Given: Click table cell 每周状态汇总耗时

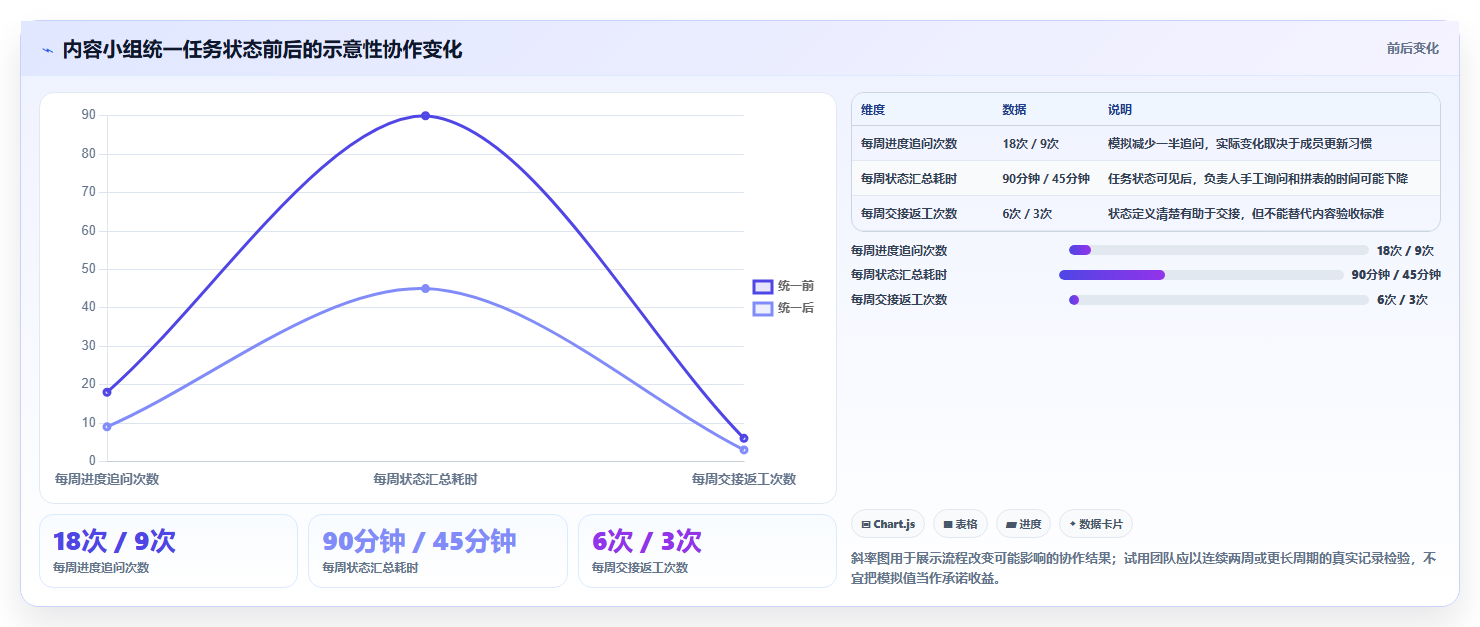Looking at the screenshot, I should [x=909, y=179].
